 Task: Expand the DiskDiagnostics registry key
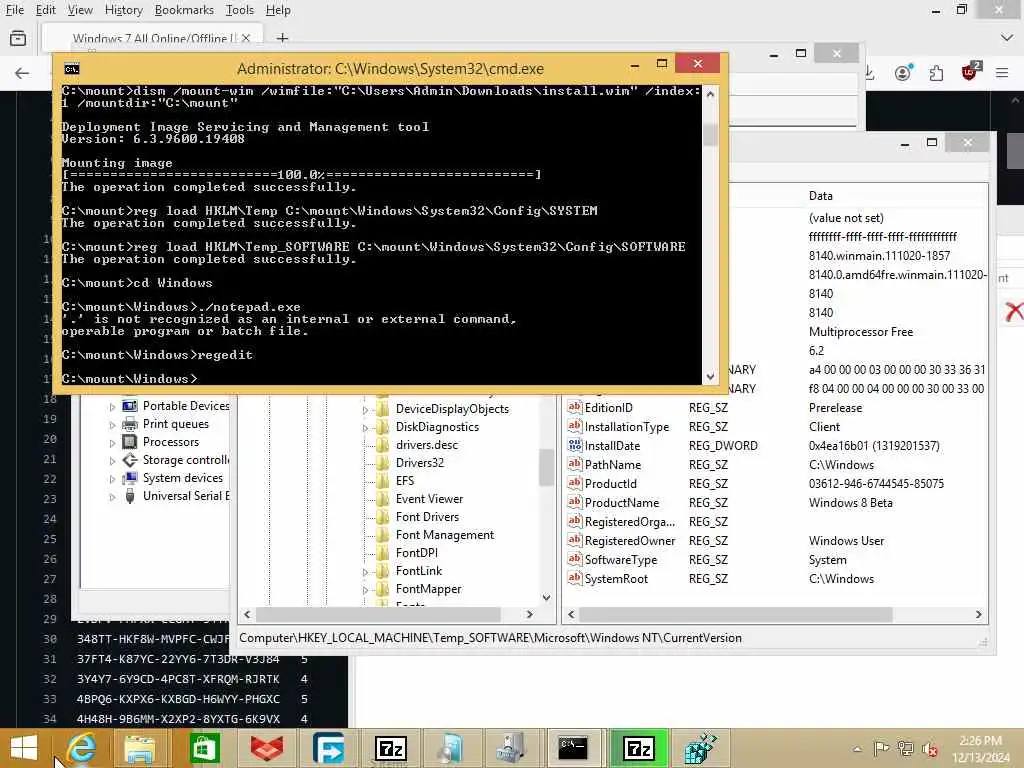click(x=365, y=428)
